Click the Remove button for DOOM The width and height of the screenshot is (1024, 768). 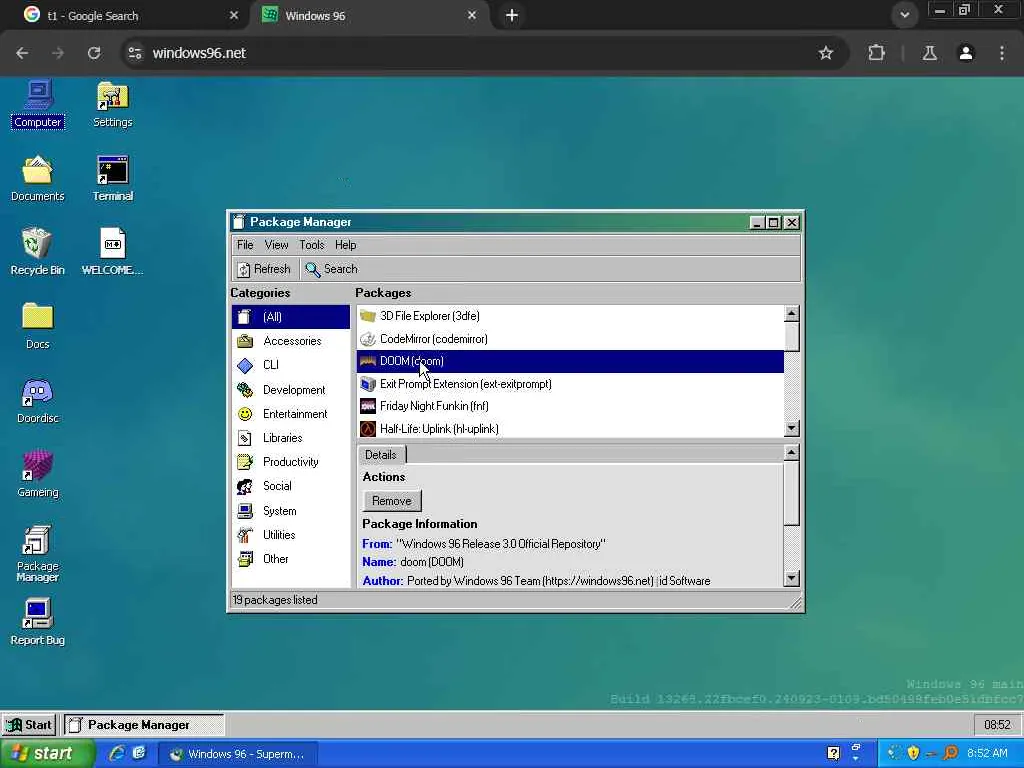click(392, 501)
